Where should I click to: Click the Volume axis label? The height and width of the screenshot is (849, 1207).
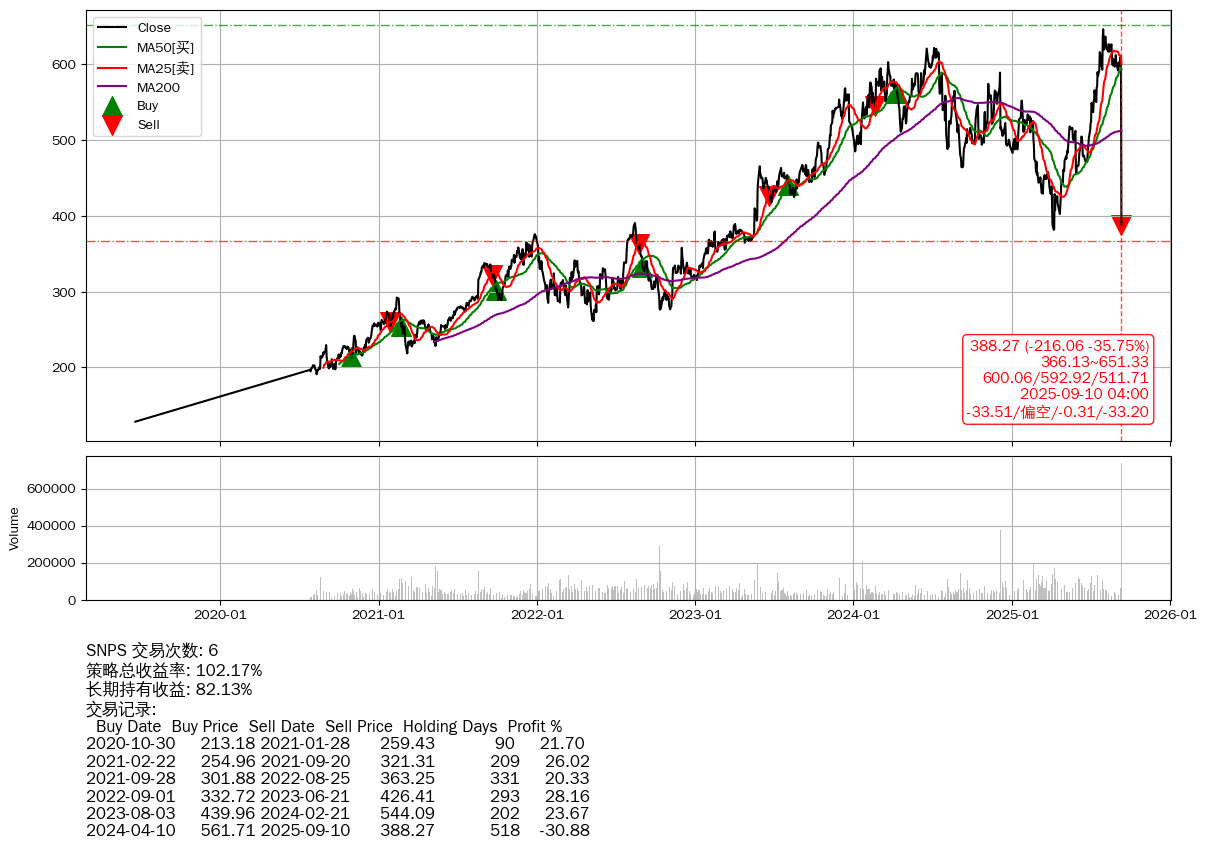14,528
